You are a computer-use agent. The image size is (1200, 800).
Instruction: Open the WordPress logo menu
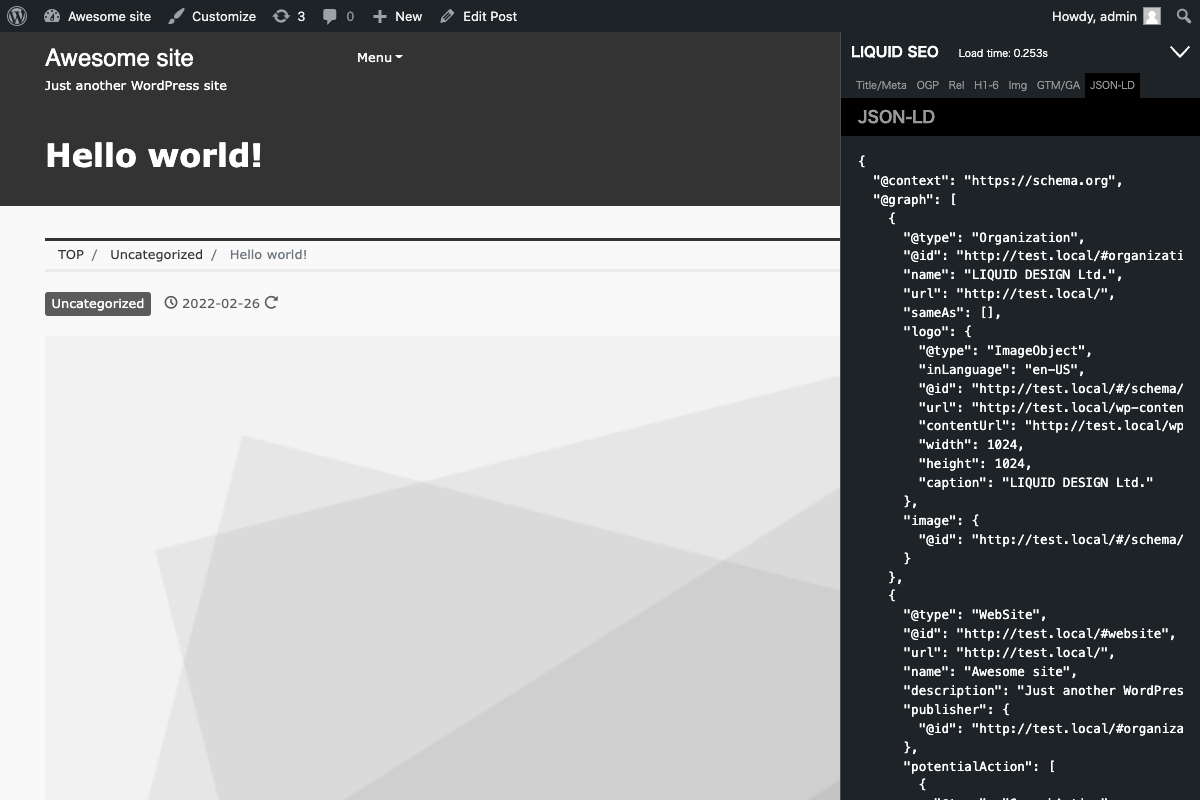click(x=17, y=16)
